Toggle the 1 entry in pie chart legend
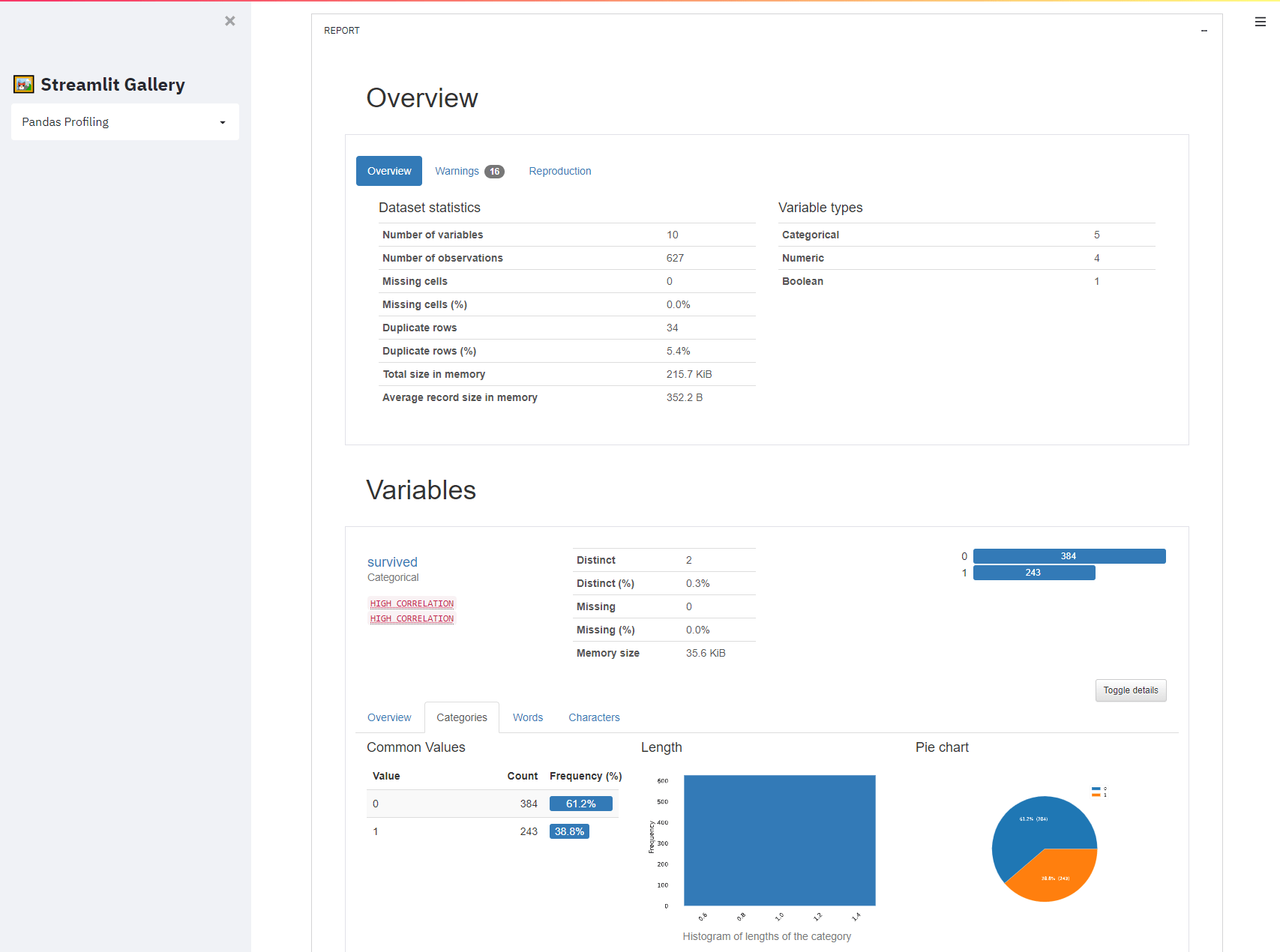This screenshot has width=1280, height=952. [x=1100, y=796]
